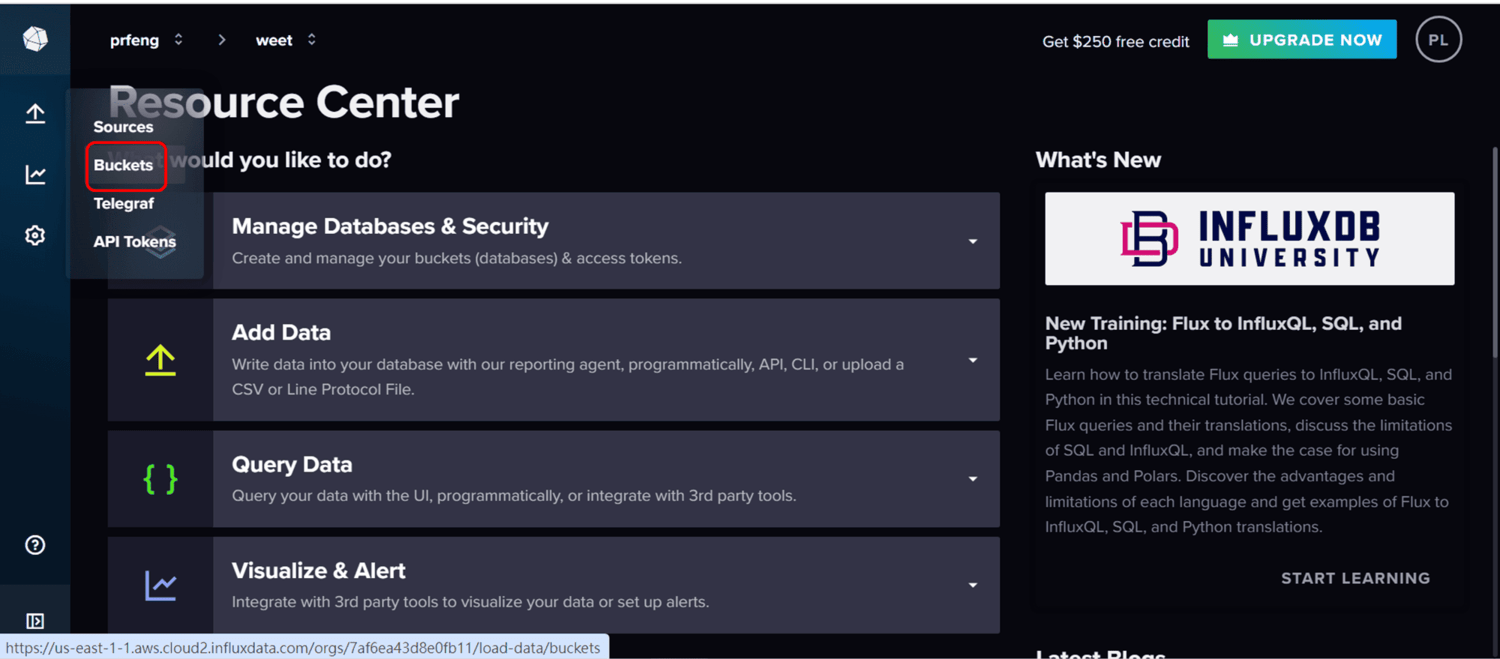Select Buckets in the Load Data menu
Viewport: 1500px width, 659px height.
click(x=123, y=165)
